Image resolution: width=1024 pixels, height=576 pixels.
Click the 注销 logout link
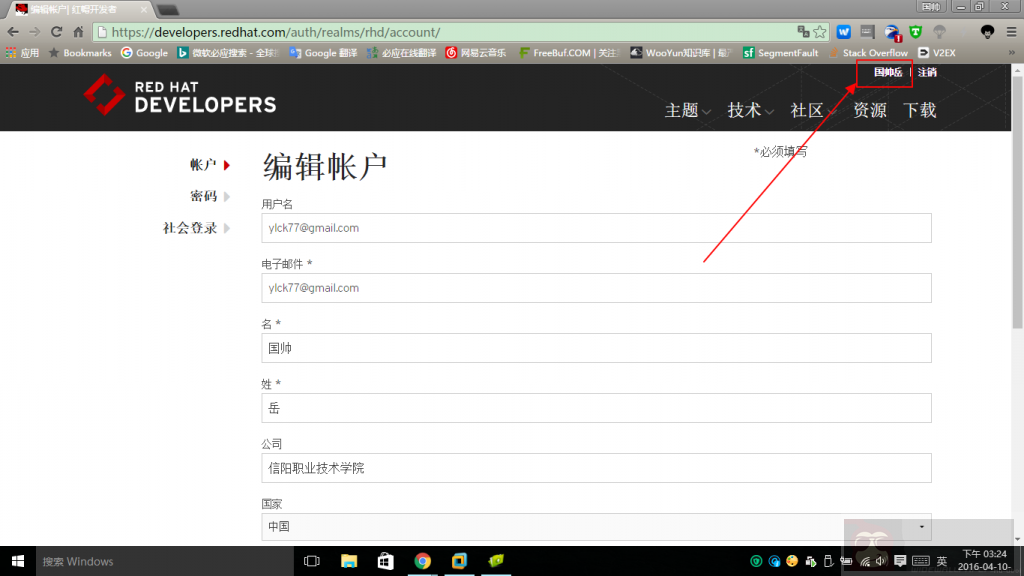pos(925,71)
